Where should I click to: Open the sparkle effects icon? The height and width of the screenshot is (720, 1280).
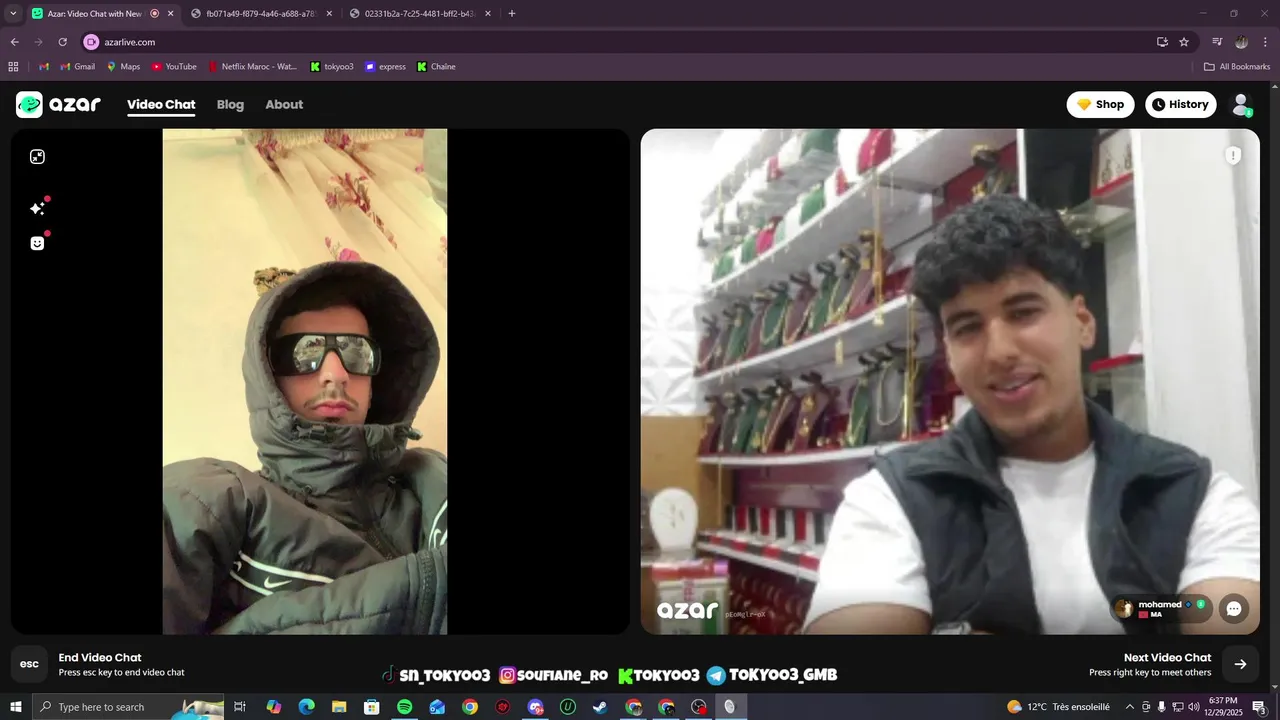(37, 208)
